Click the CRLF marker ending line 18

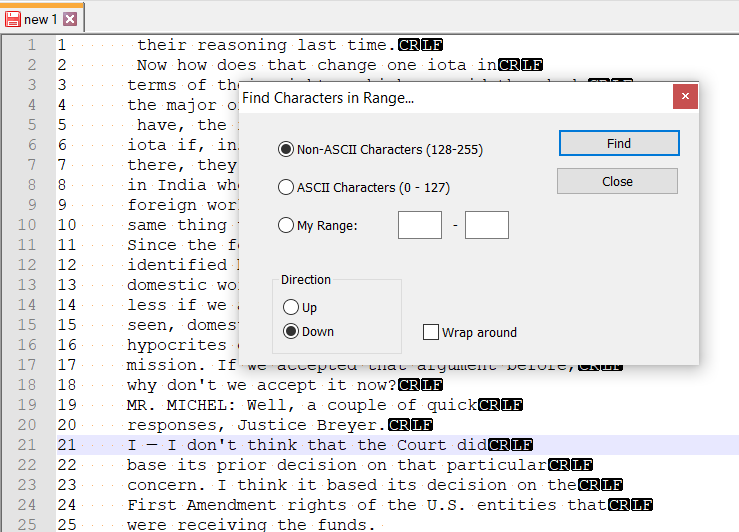pos(420,385)
